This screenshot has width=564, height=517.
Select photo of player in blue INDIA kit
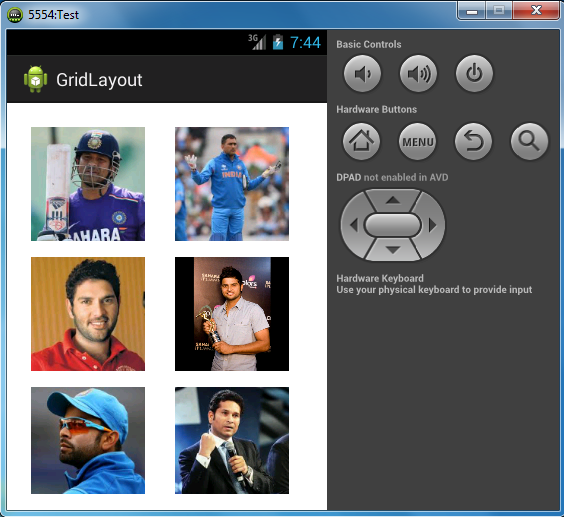tap(232, 184)
